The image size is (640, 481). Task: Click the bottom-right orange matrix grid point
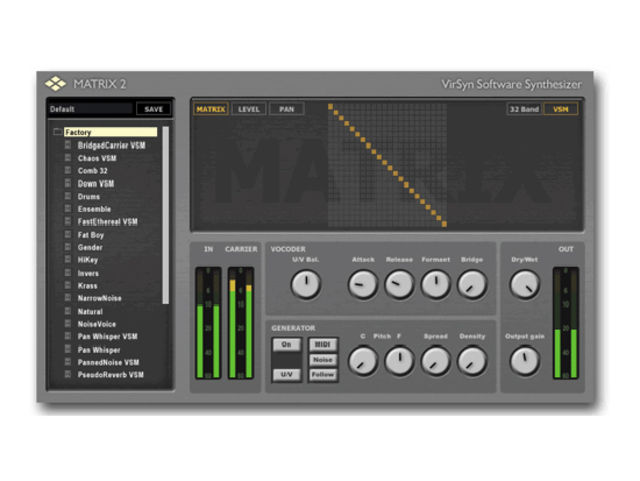point(444,224)
